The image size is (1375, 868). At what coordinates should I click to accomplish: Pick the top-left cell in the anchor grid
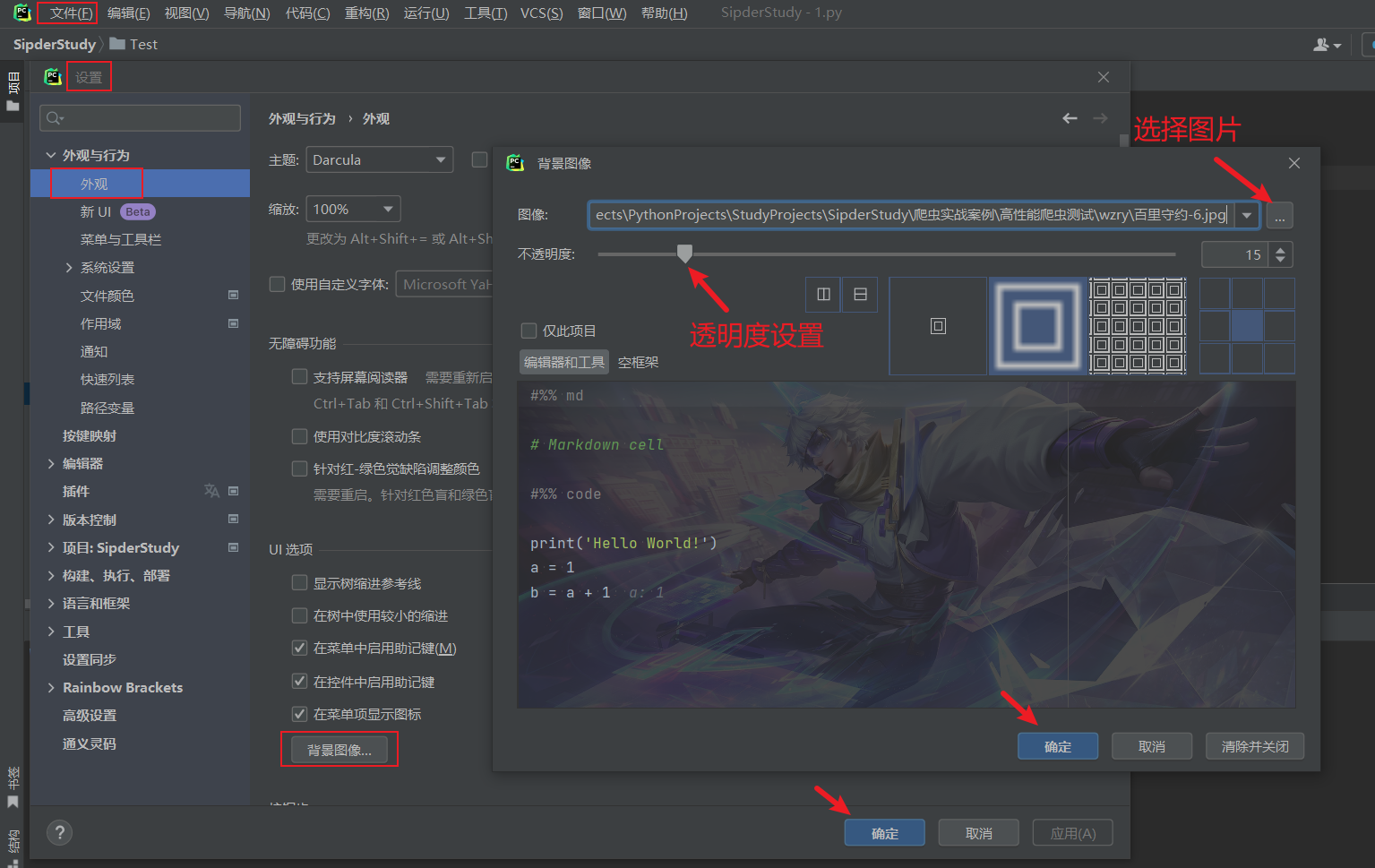(x=1215, y=294)
